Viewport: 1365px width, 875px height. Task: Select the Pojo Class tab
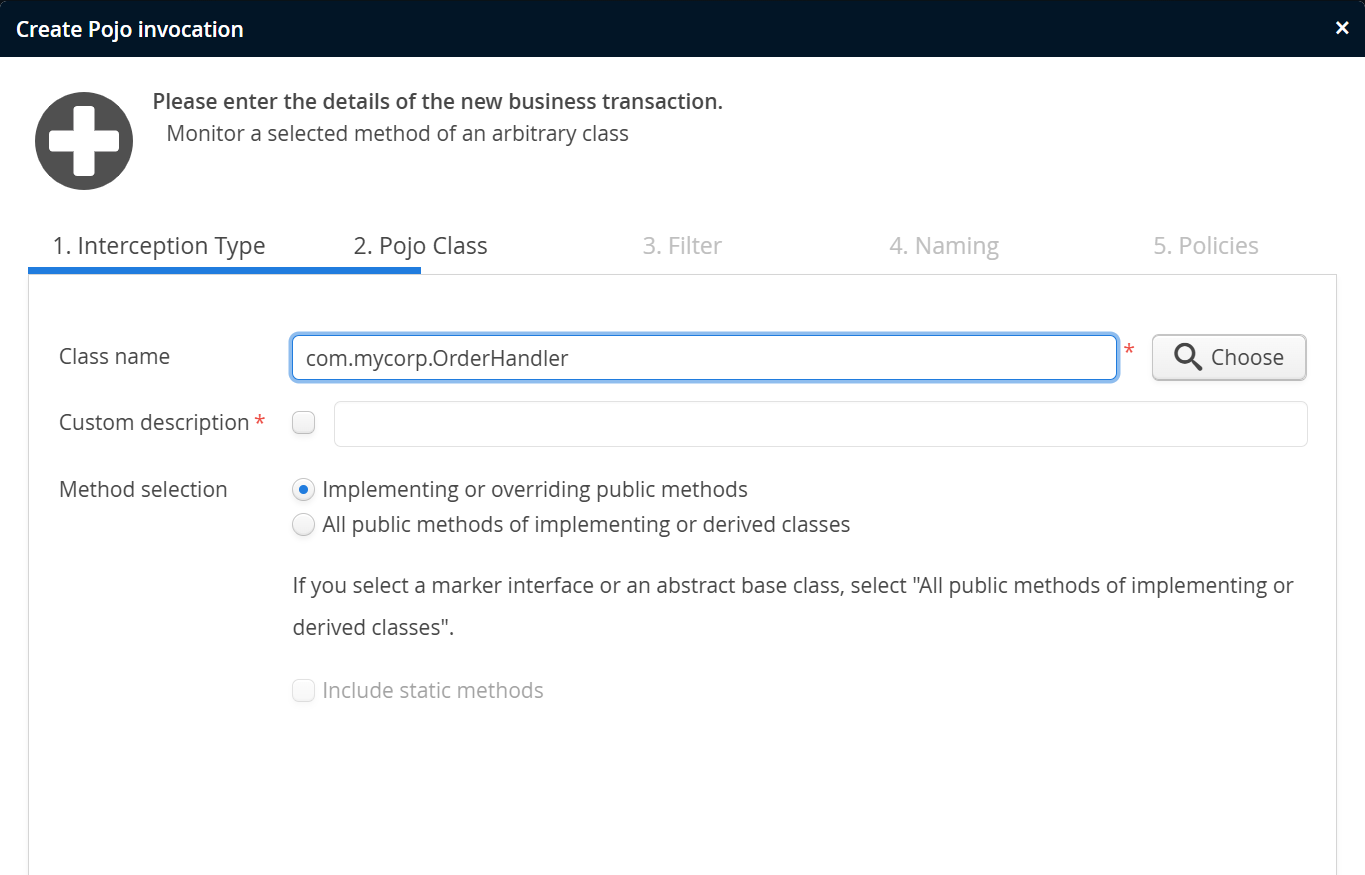pyautogui.click(x=420, y=246)
